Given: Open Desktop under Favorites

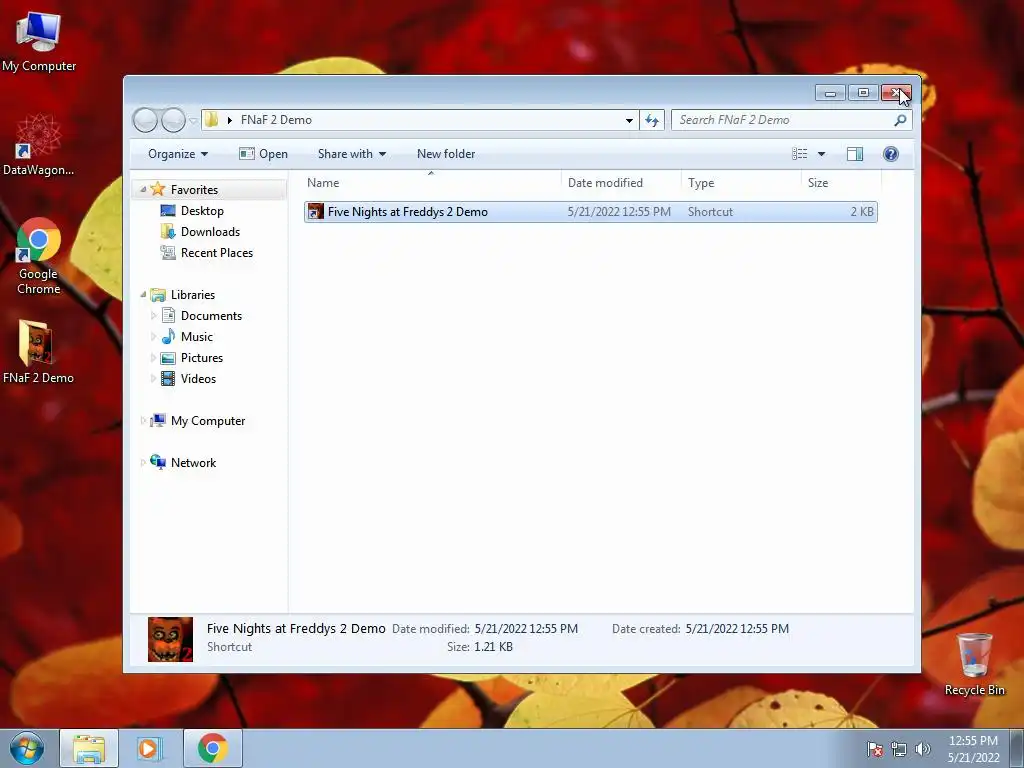Looking at the screenshot, I should point(202,211).
